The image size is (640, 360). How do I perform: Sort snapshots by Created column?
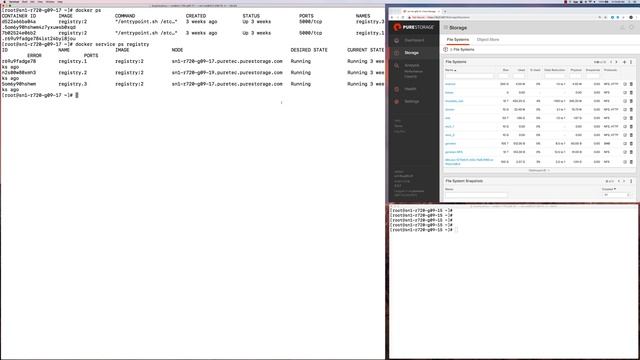(609, 189)
